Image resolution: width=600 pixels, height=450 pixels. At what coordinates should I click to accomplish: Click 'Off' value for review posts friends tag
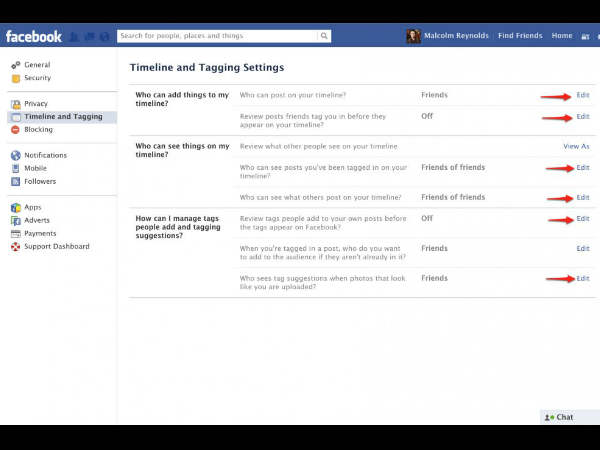click(x=427, y=116)
